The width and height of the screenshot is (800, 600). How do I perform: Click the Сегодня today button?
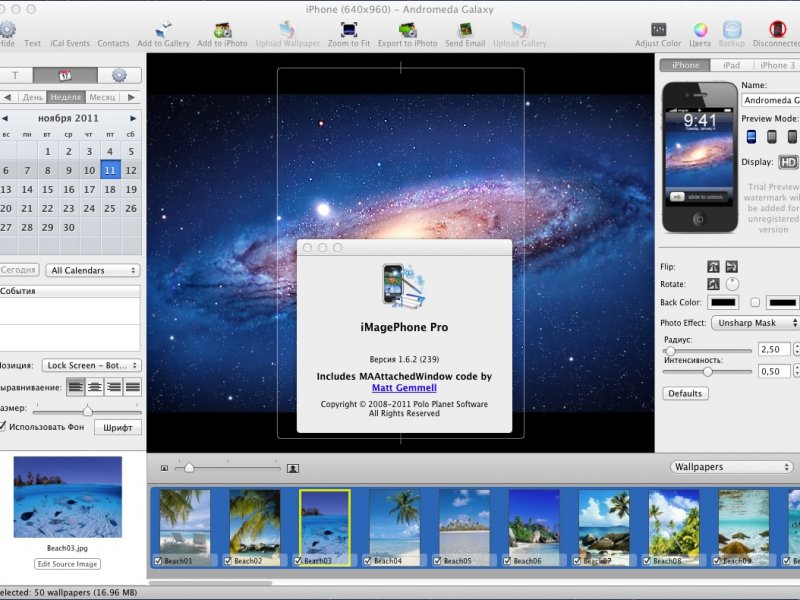pos(19,269)
